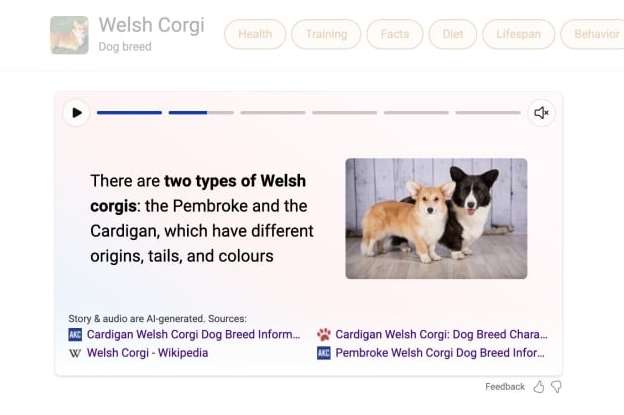Give thumbs up feedback
The width and height of the screenshot is (624, 415).
tap(539, 387)
